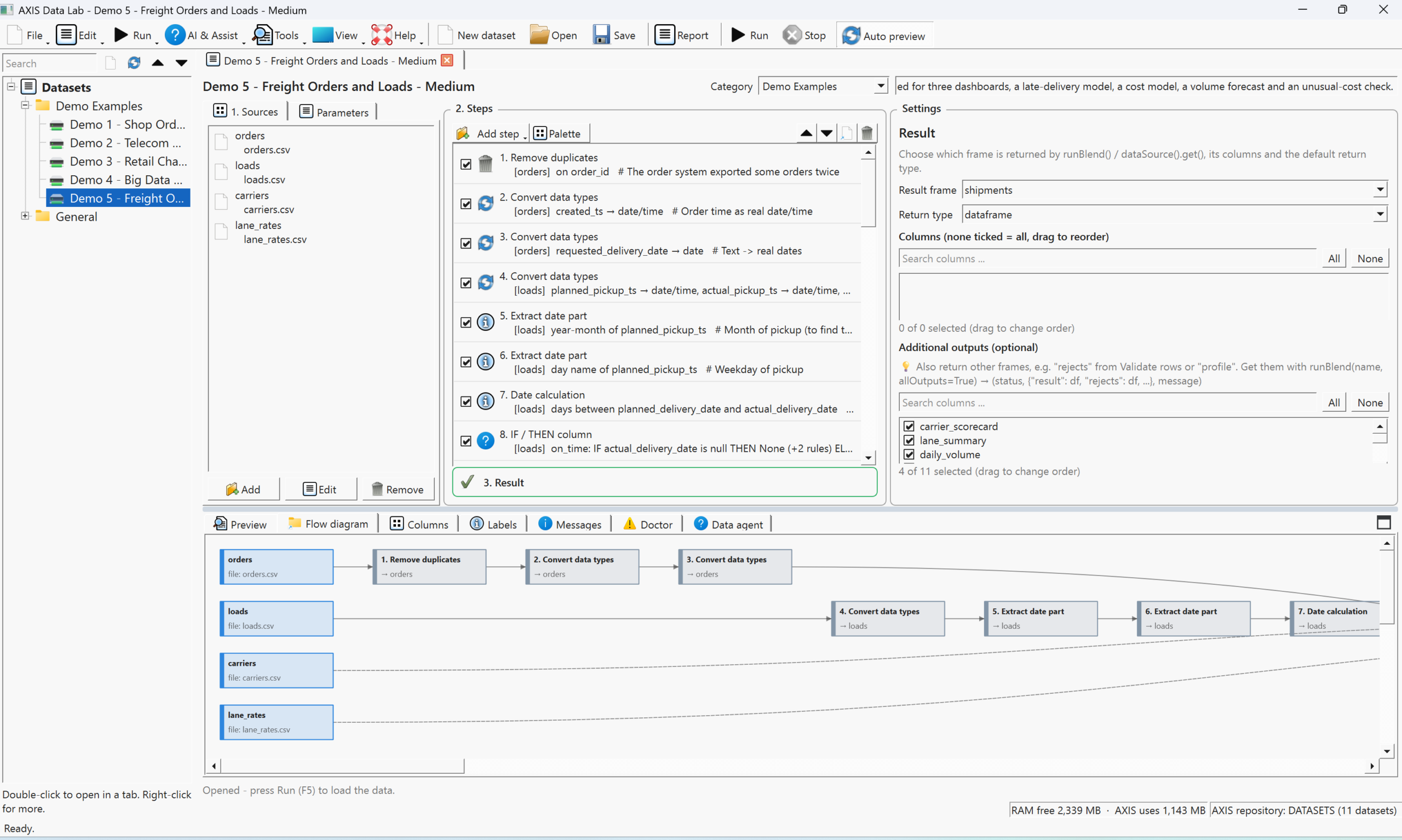The image size is (1402, 840).
Task: Click New dataset toolbar icon
Action: point(445,35)
